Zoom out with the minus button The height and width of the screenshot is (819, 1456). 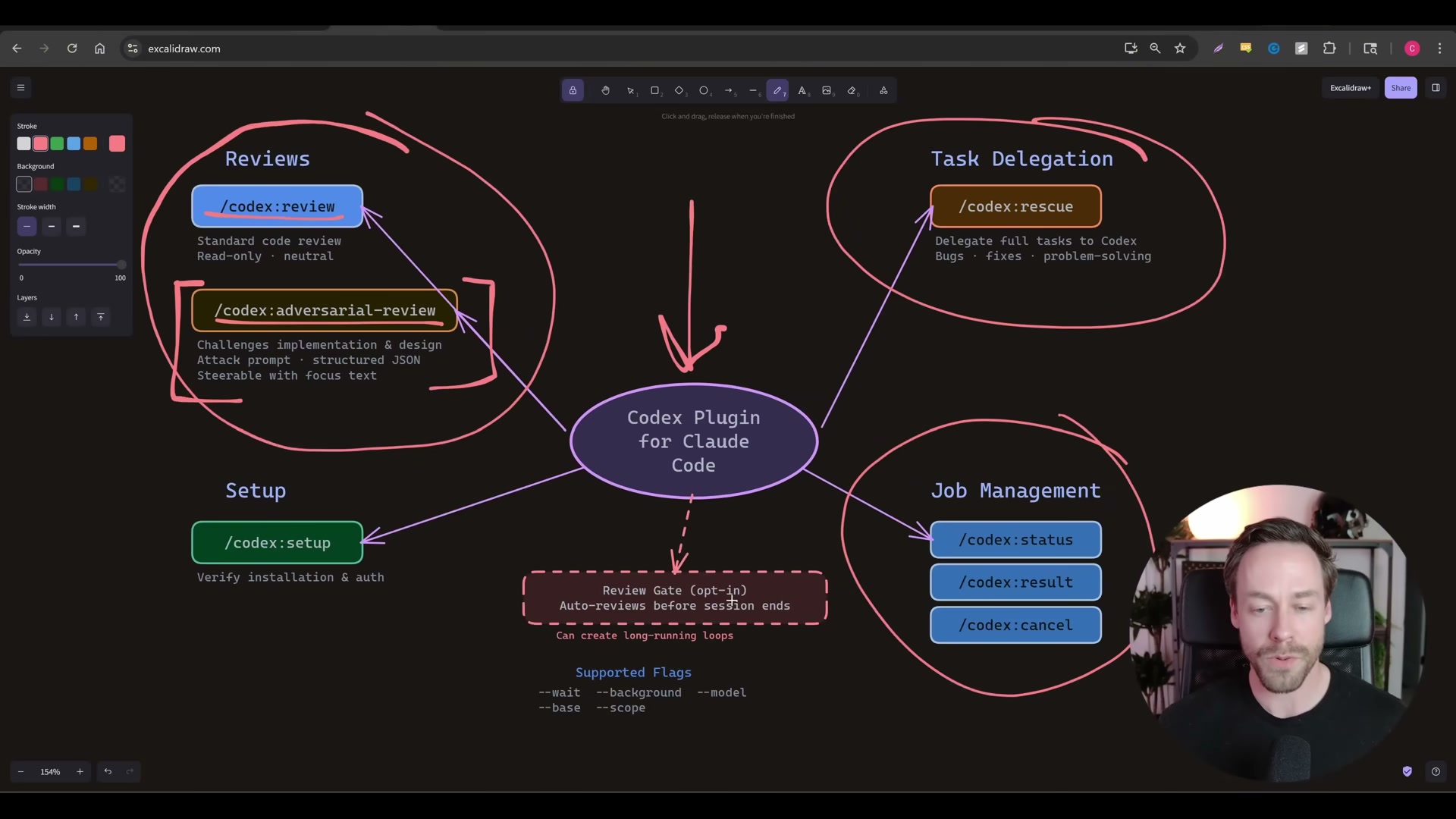20,771
